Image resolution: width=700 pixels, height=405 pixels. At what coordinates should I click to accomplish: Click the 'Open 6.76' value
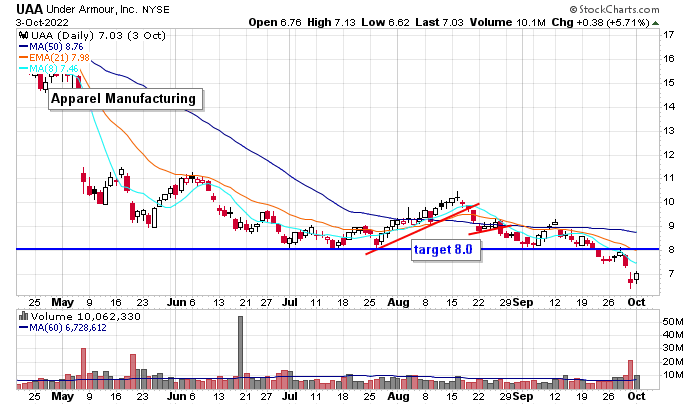point(275,22)
